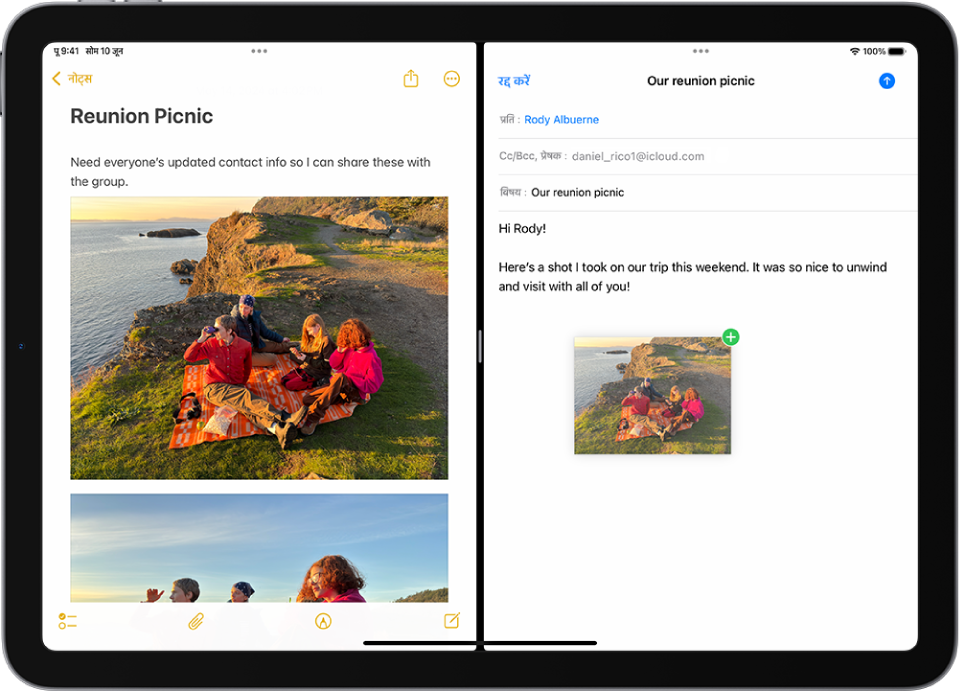Select the cliffside picnic photo in note

click(259, 337)
